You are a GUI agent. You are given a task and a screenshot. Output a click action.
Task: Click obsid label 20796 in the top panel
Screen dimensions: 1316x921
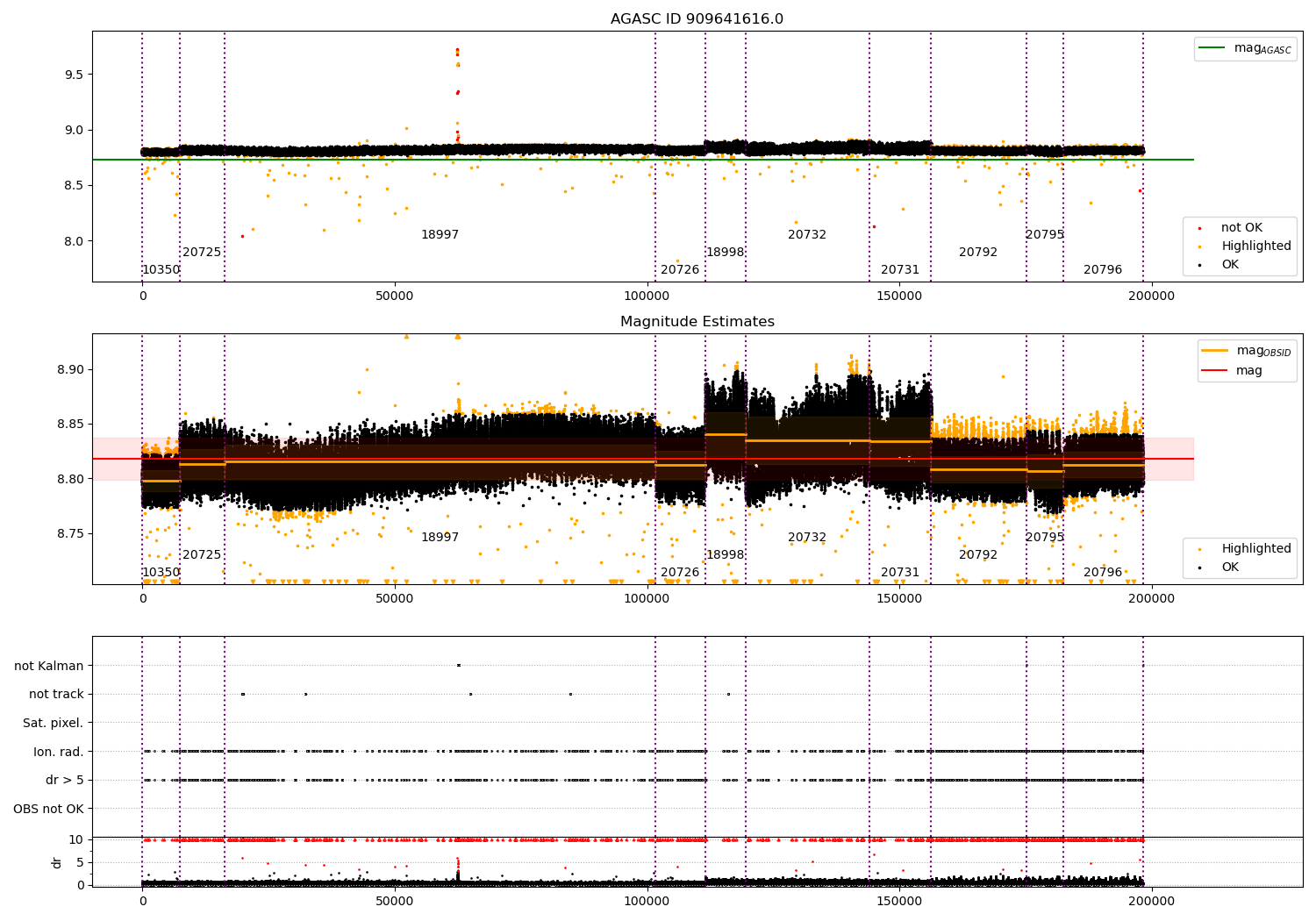pos(1103,270)
